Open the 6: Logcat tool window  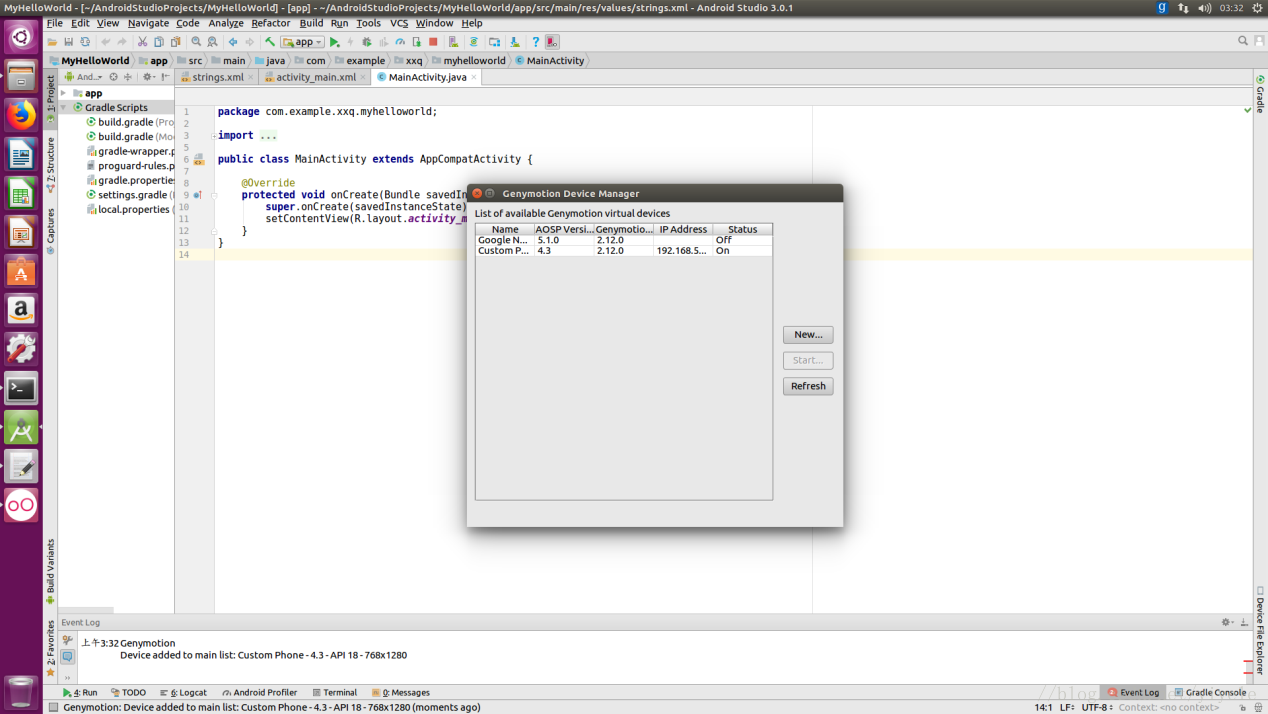pyautogui.click(x=183, y=692)
